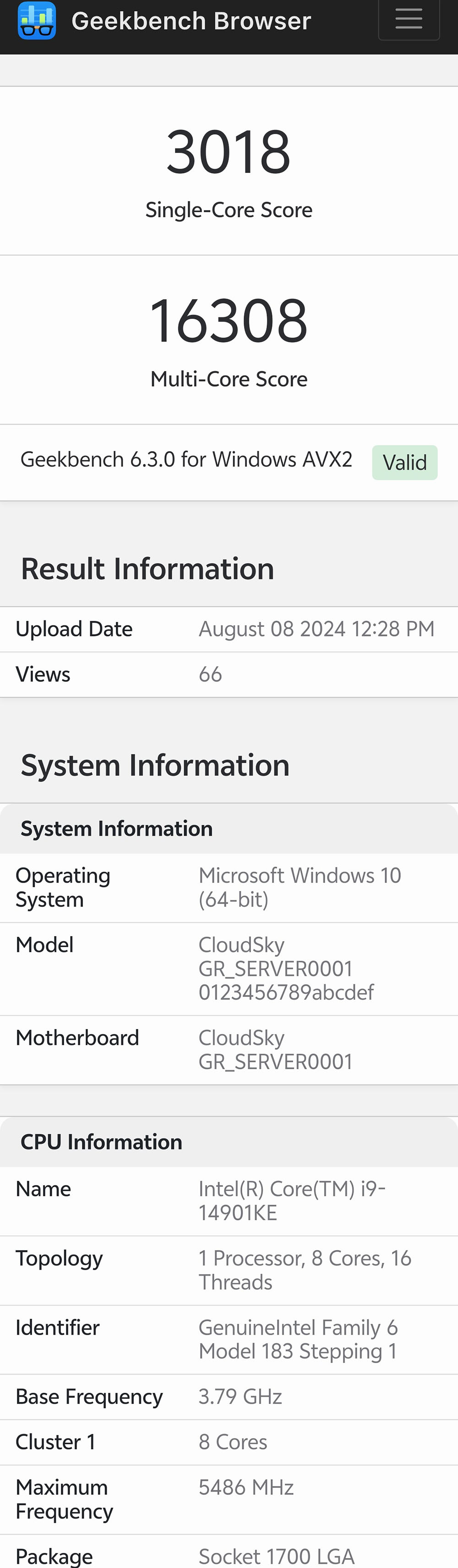Image resolution: width=458 pixels, height=1568 pixels.
Task: Click the Valid status badge
Action: [404, 463]
